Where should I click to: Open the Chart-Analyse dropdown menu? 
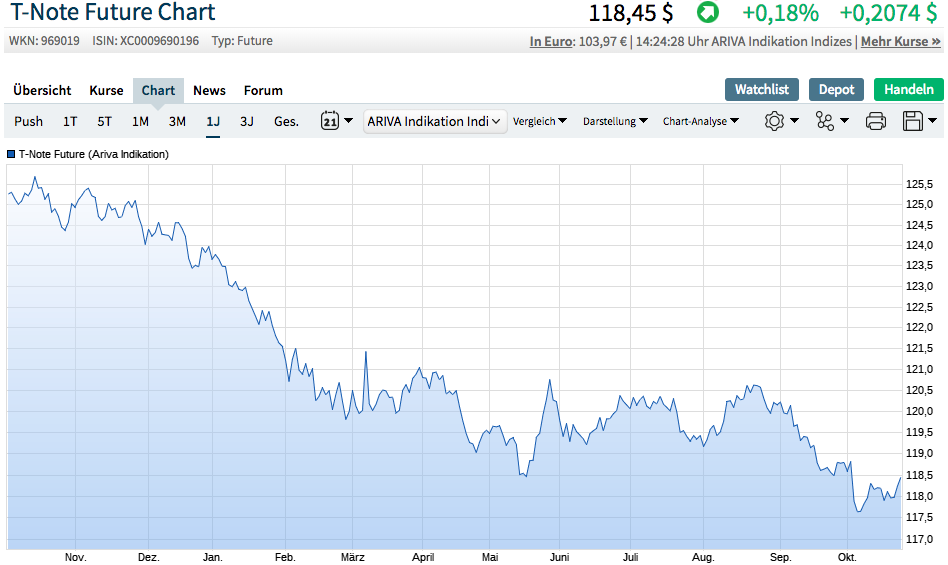[701, 121]
